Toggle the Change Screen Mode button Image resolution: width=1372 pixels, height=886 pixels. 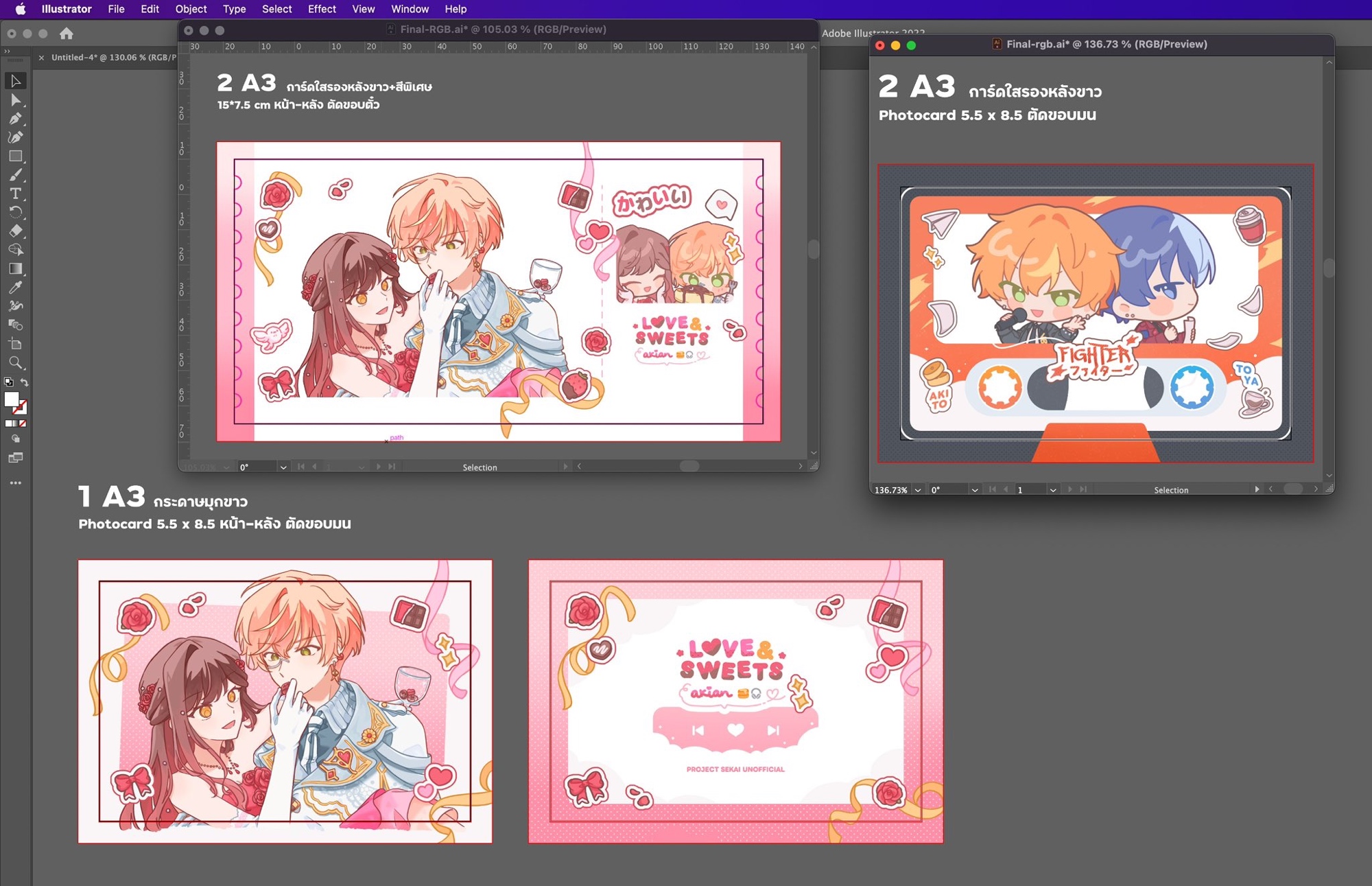point(15,458)
